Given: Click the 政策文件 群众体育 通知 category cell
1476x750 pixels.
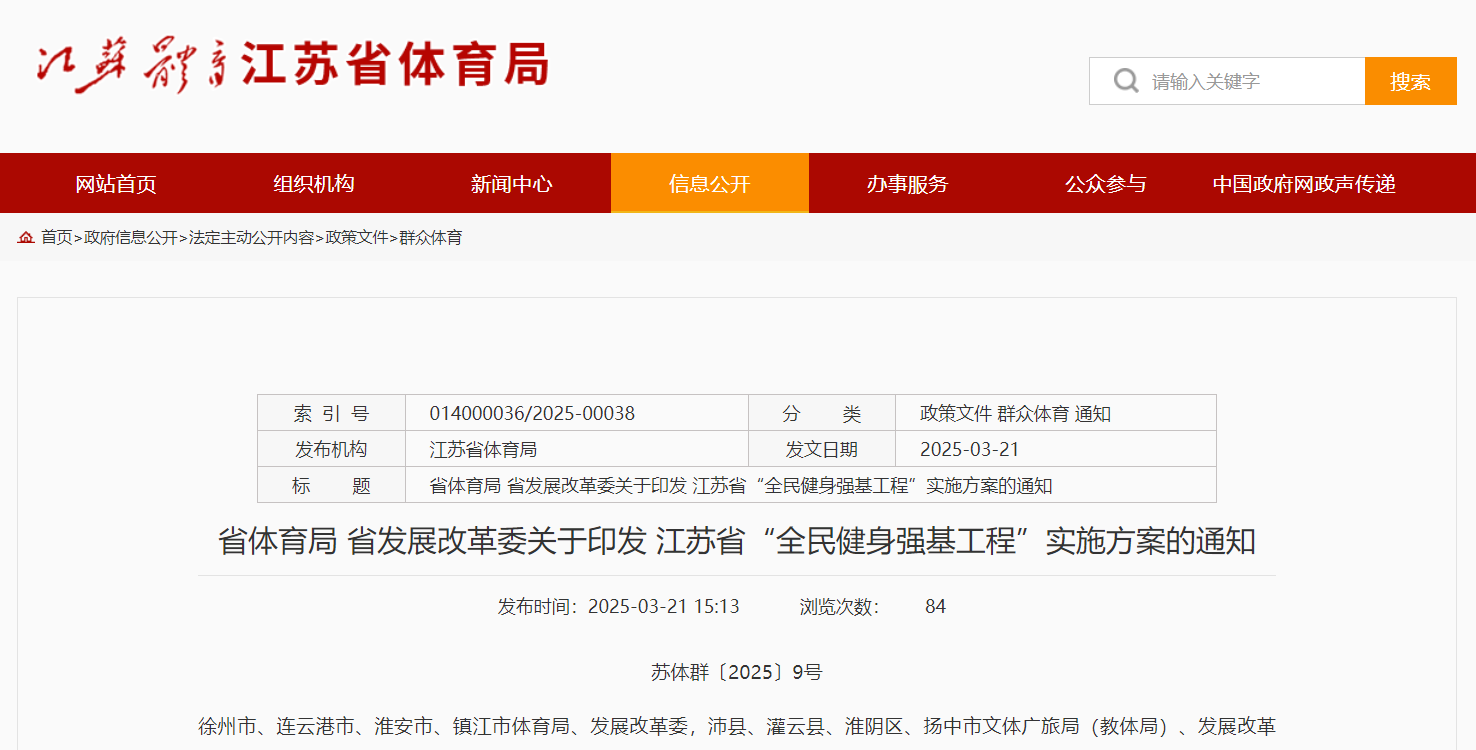Looking at the screenshot, I should pyautogui.click(x=1015, y=414).
